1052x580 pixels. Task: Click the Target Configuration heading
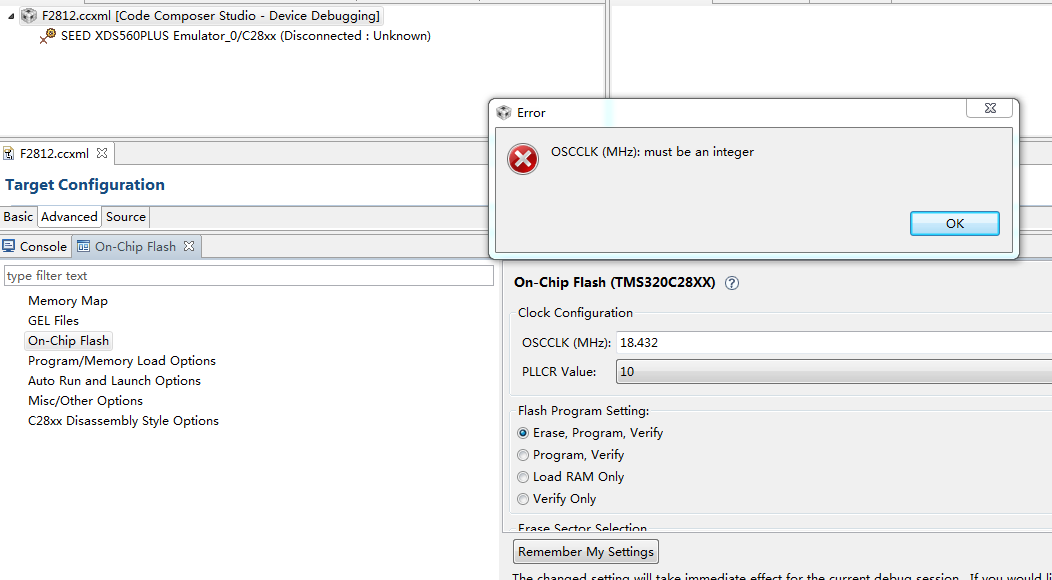pyautogui.click(x=85, y=185)
